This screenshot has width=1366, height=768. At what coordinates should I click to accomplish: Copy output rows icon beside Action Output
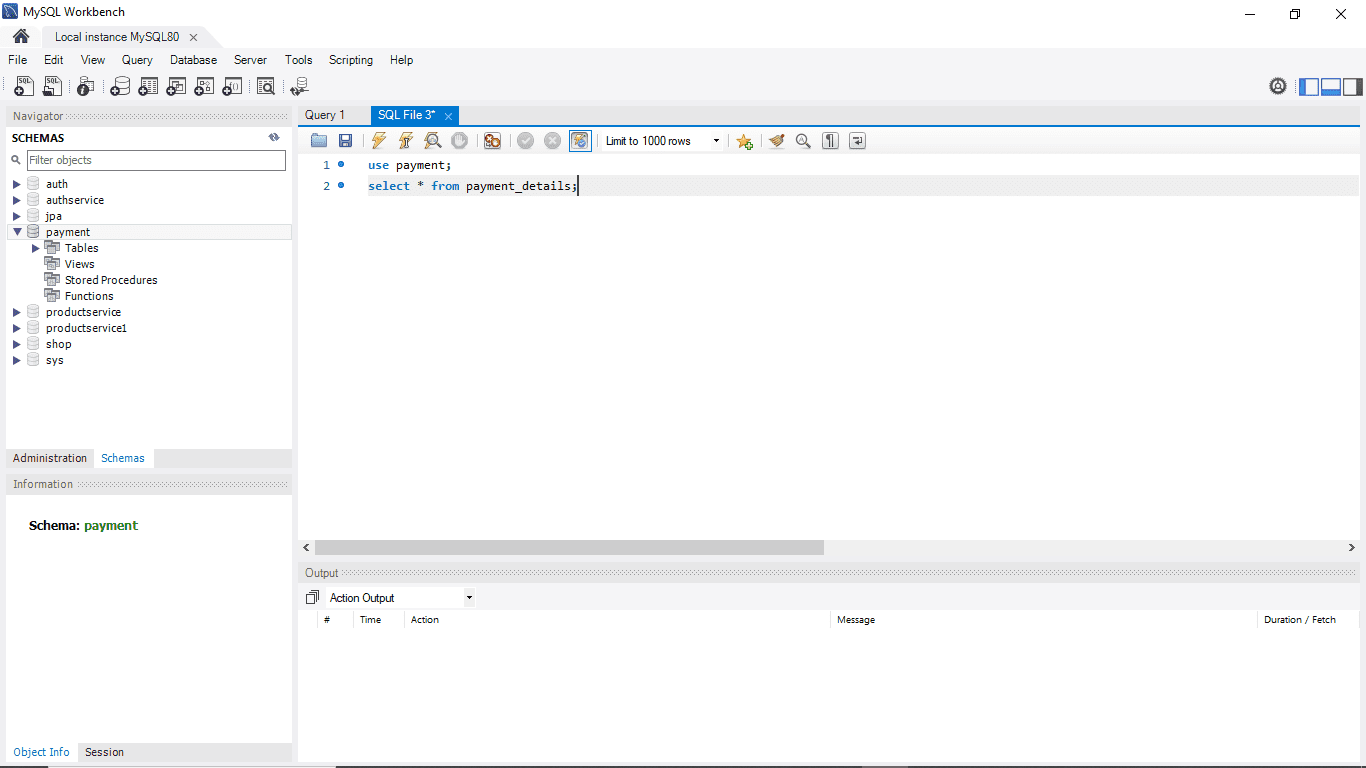(x=312, y=598)
